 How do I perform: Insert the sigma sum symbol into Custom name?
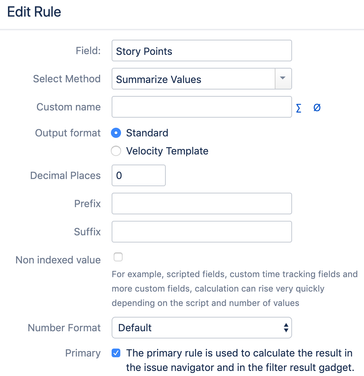click(x=299, y=108)
